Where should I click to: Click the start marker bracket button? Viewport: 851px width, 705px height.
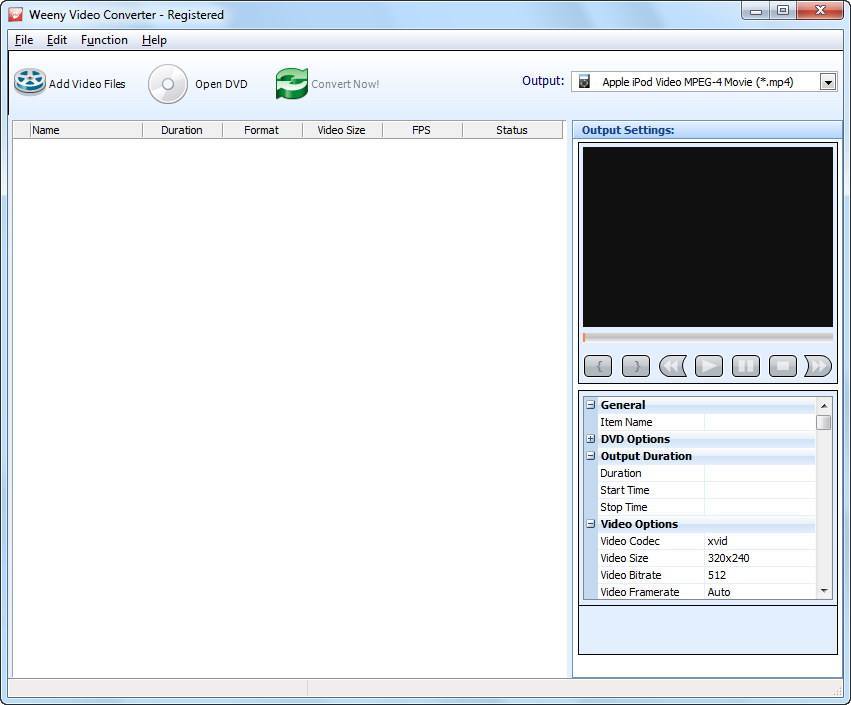coord(598,366)
